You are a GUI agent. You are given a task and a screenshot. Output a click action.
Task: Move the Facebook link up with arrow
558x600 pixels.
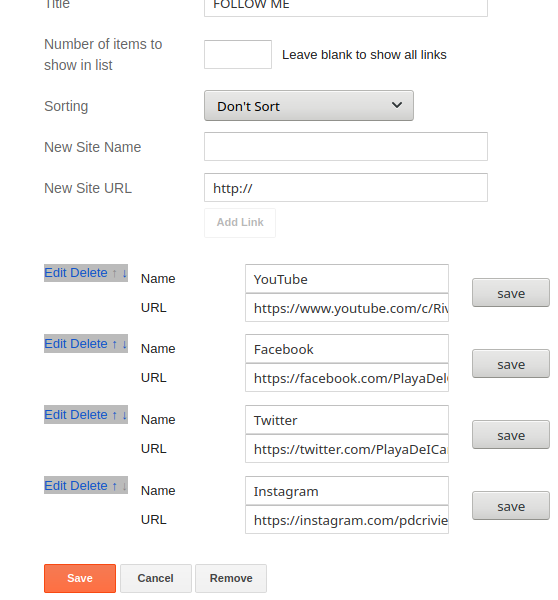114,344
